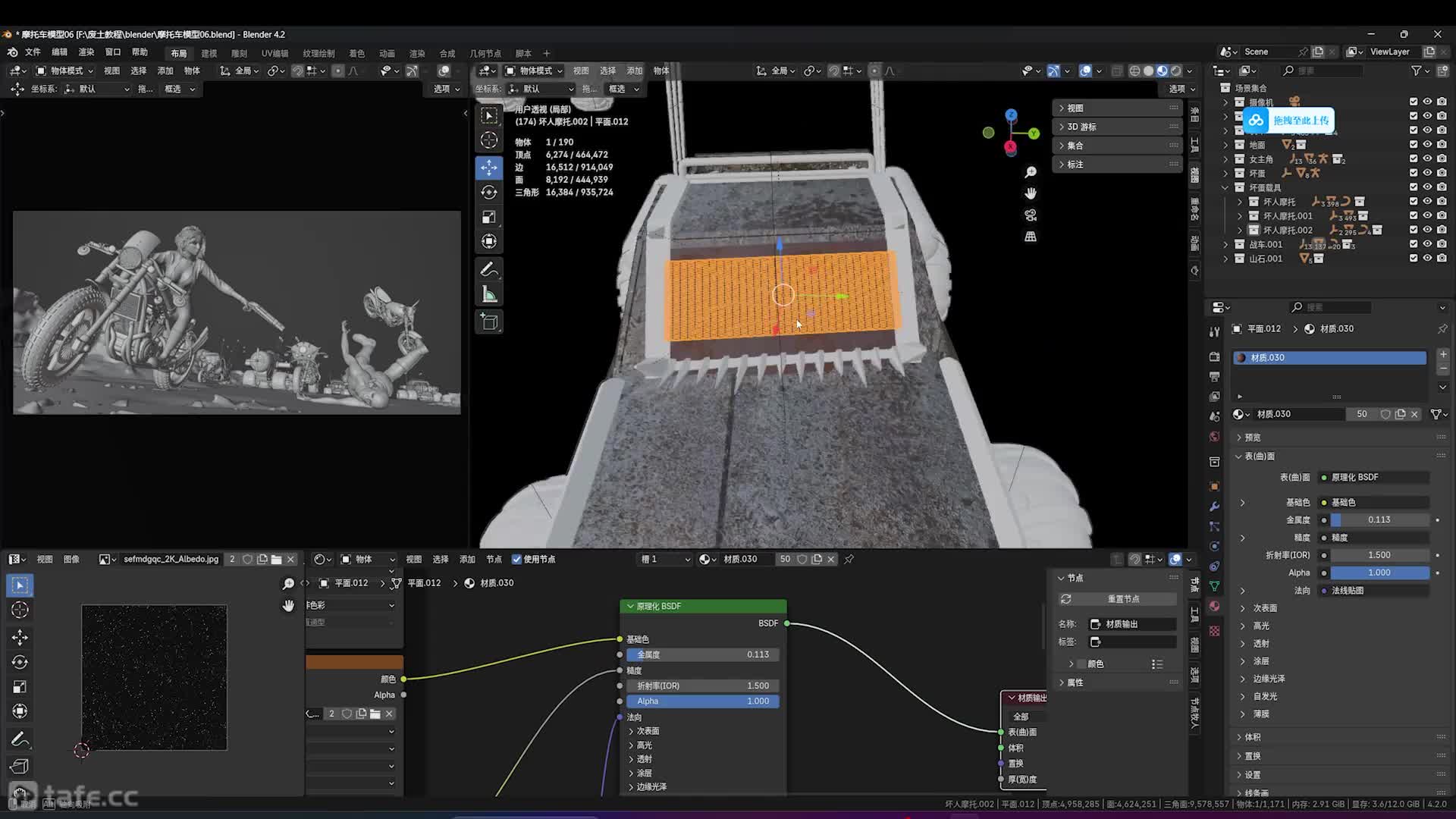Switch to the 几何节点 workspace tab
The width and height of the screenshot is (1456, 819).
click(485, 53)
